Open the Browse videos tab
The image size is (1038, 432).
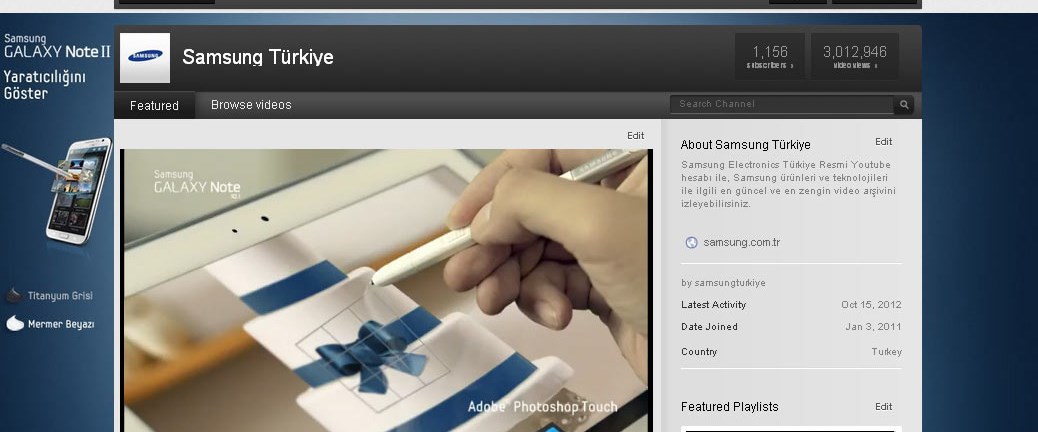[x=251, y=105]
